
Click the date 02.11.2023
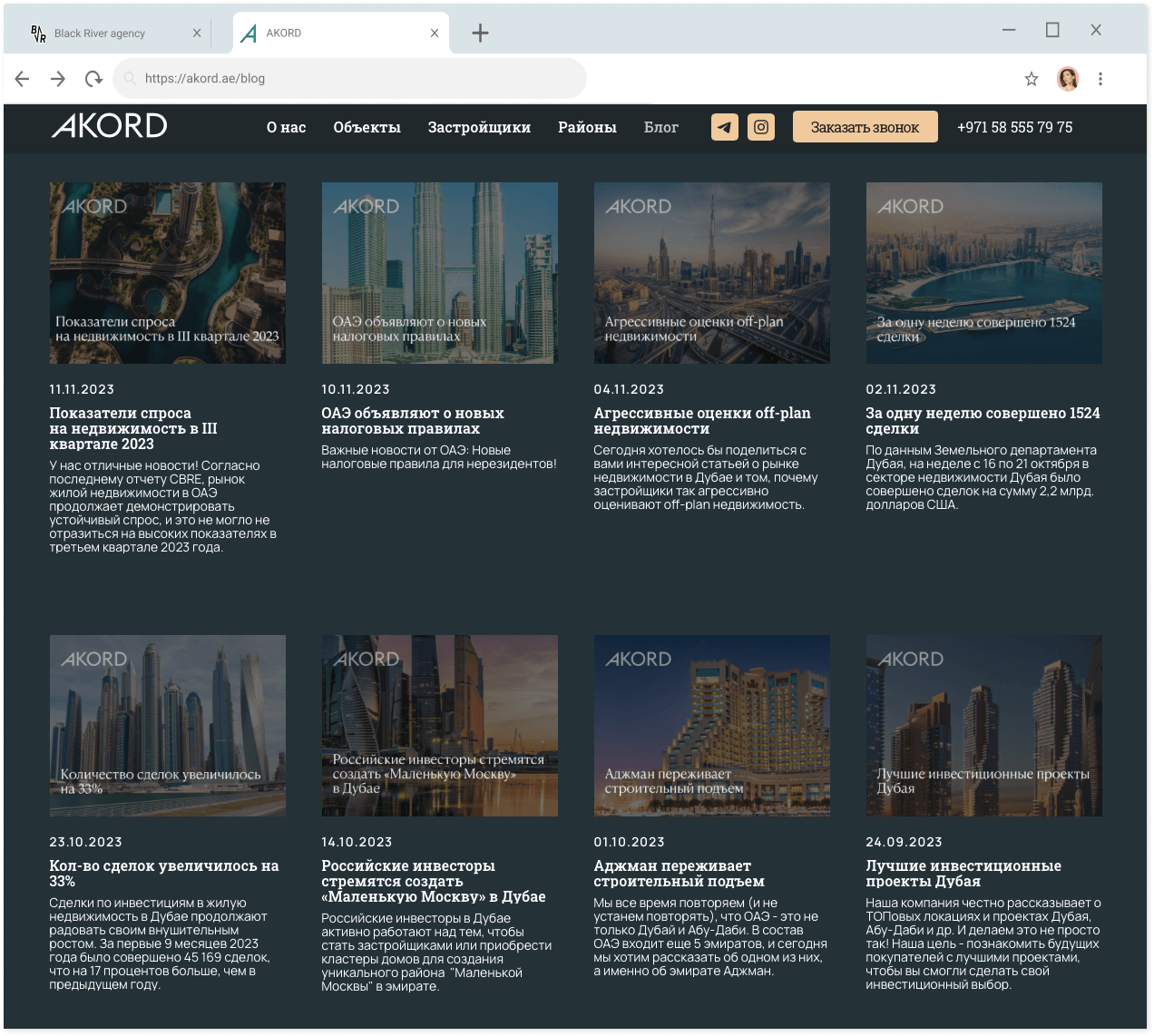pos(901,389)
